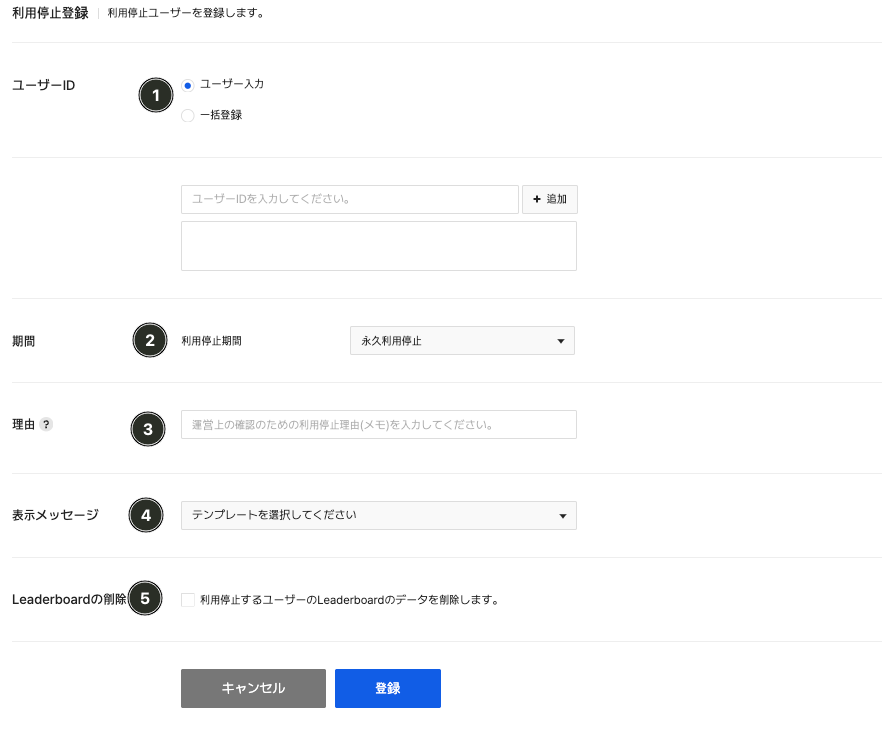The height and width of the screenshot is (750, 882).
Task: Choose the 一括登録 radio option
Action: coord(188,116)
